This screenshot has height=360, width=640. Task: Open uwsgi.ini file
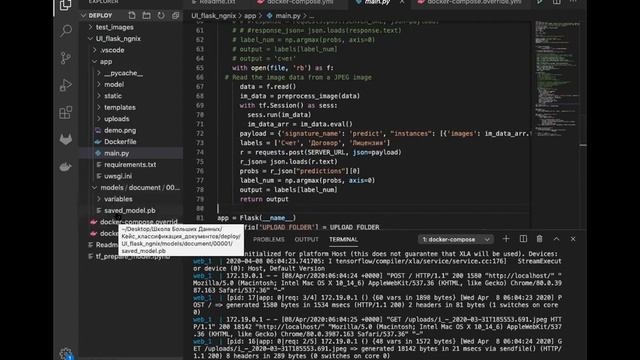tap(118, 176)
